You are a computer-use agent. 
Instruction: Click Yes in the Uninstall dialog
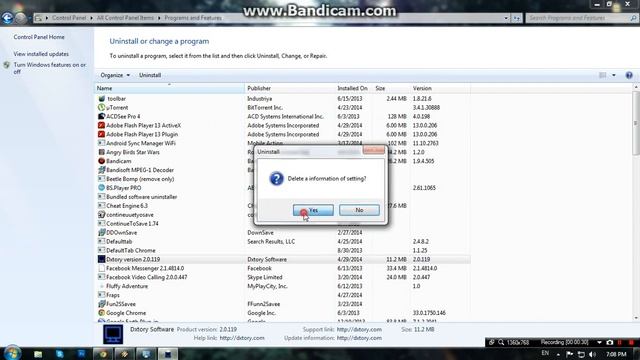coord(313,210)
